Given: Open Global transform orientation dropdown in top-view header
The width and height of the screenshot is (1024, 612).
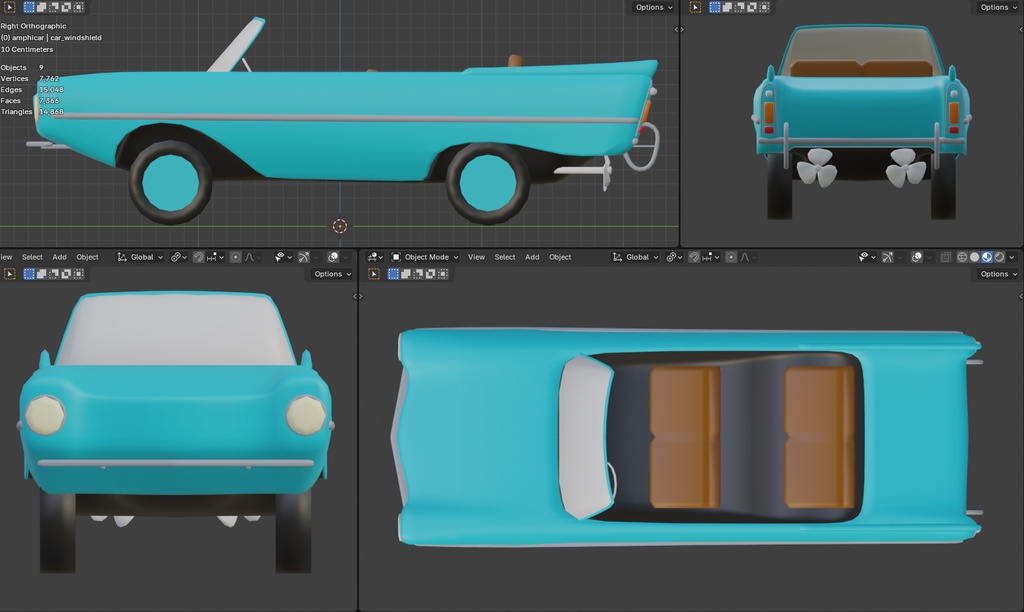Looking at the screenshot, I should pos(635,257).
